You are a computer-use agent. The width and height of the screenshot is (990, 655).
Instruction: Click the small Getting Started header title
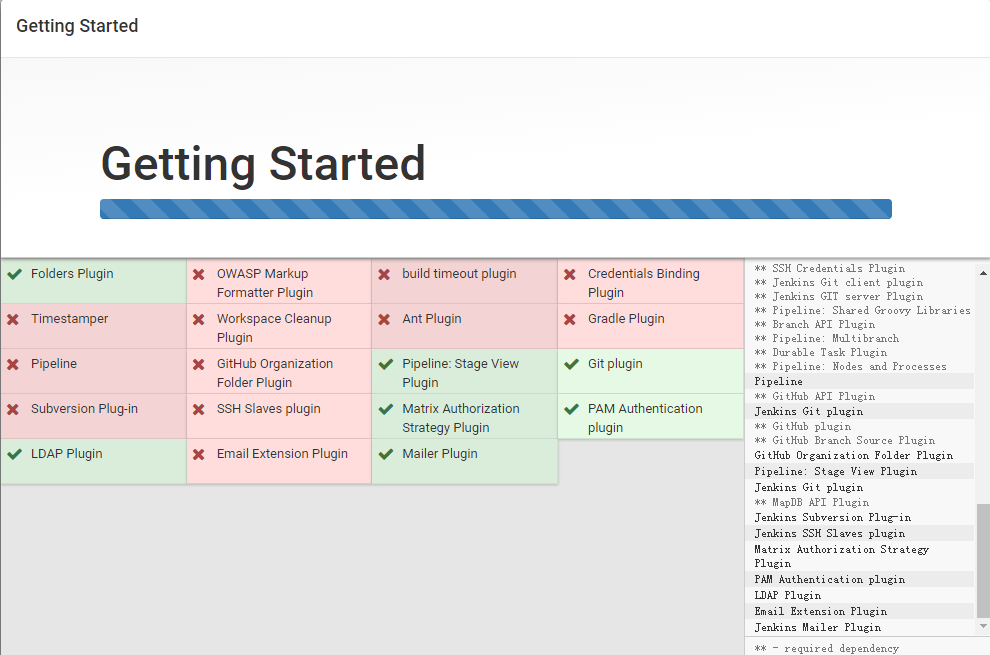point(77,26)
